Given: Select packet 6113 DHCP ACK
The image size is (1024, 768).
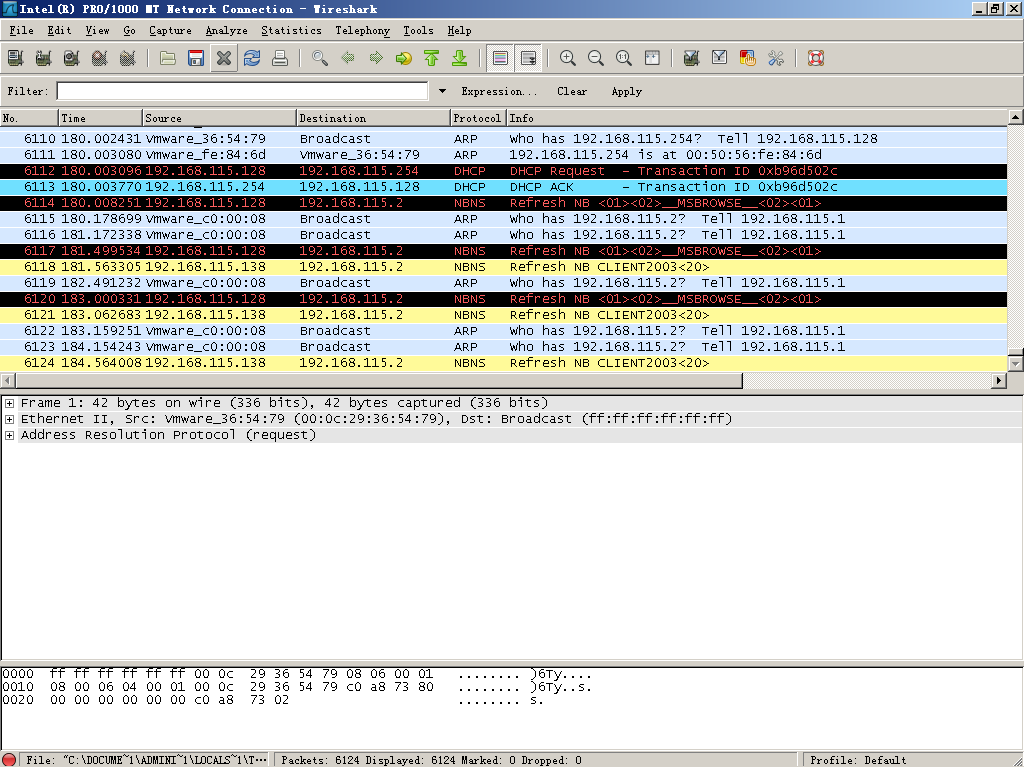Looking at the screenshot, I should (504, 187).
